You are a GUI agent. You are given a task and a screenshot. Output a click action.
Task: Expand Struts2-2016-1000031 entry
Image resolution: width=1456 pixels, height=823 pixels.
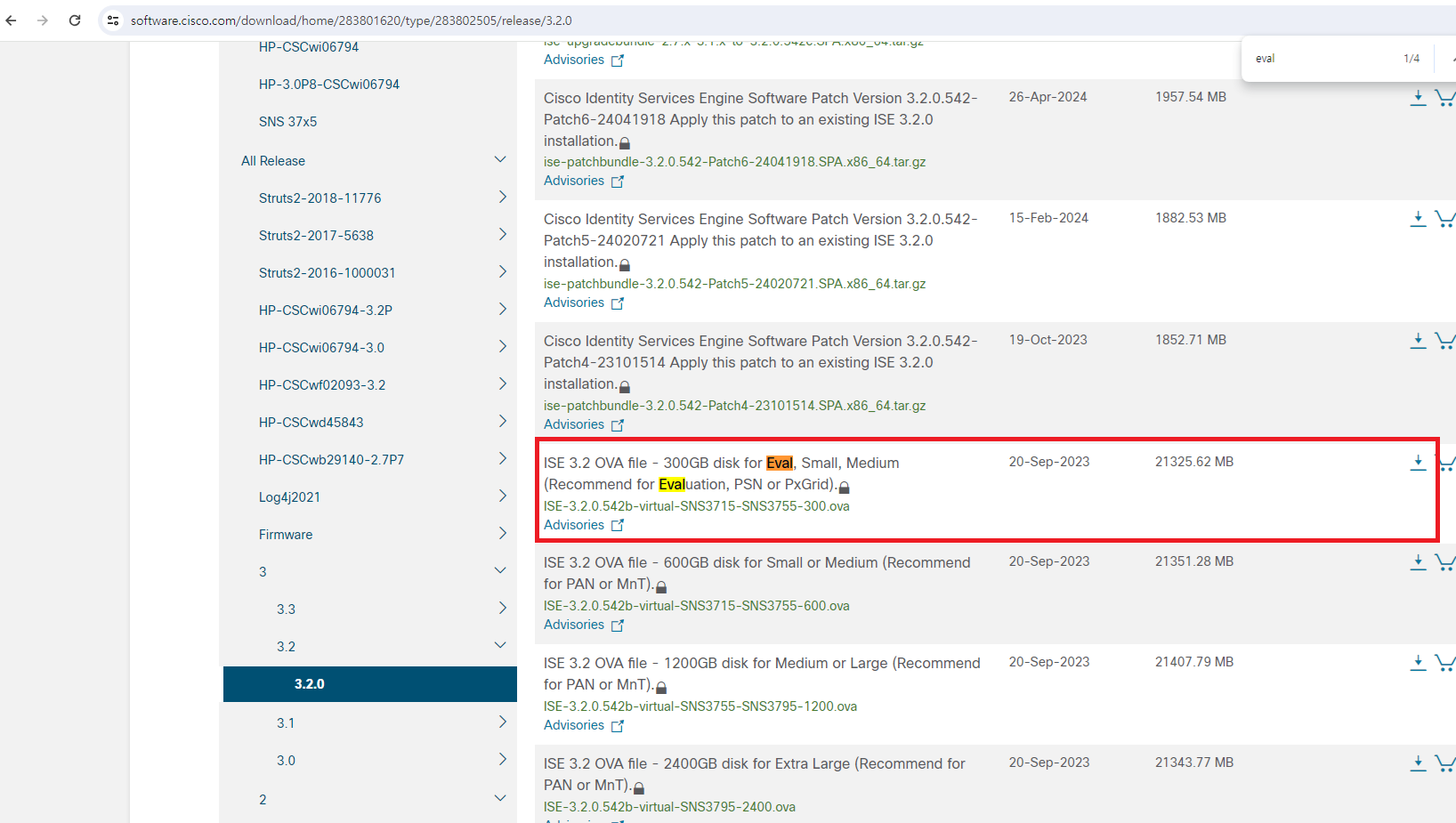(x=502, y=272)
